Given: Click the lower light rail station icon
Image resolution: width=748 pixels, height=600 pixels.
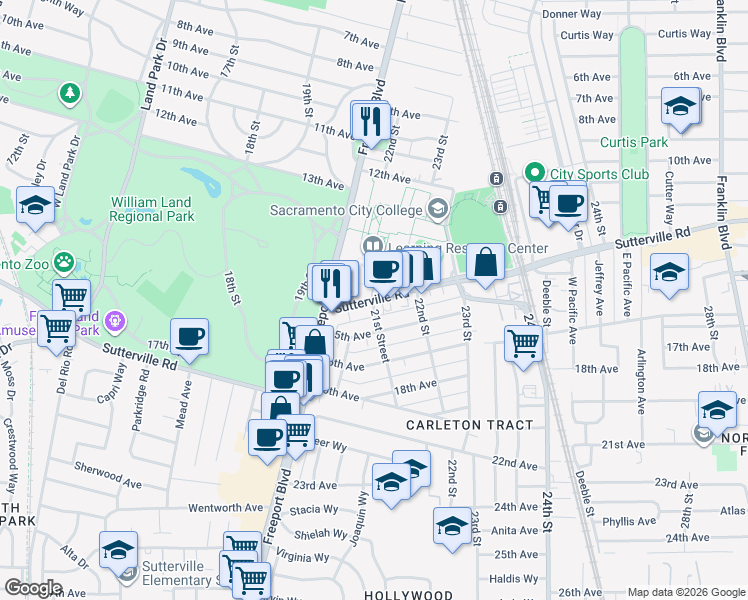Looking at the screenshot, I should [x=500, y=207].
